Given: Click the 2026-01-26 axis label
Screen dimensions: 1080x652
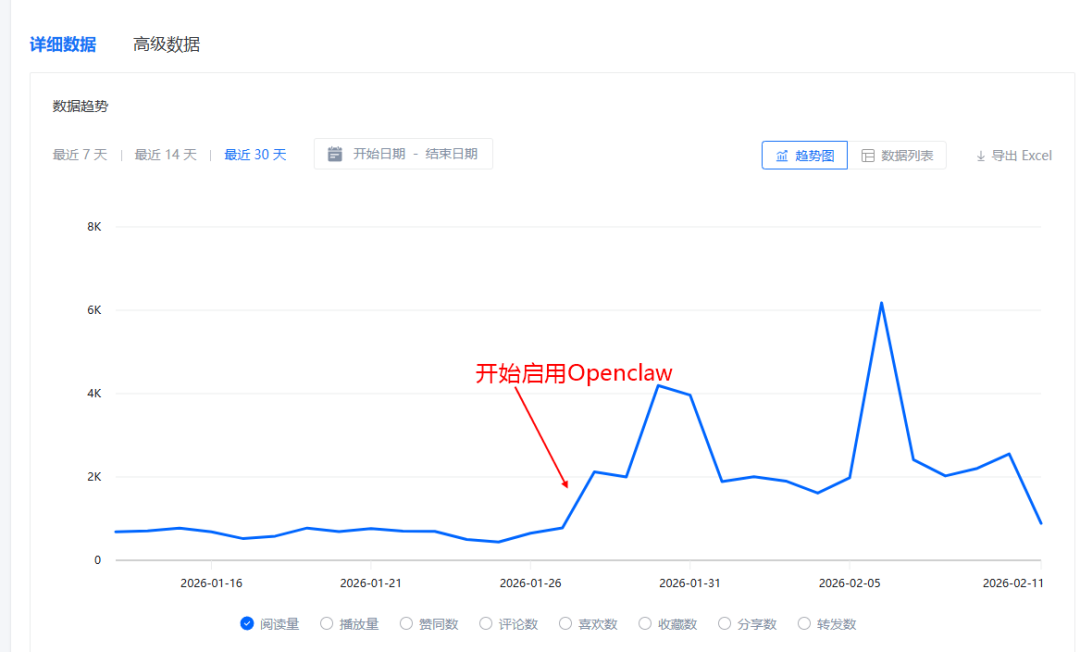Looking at the screenshot, I should 530,583.
